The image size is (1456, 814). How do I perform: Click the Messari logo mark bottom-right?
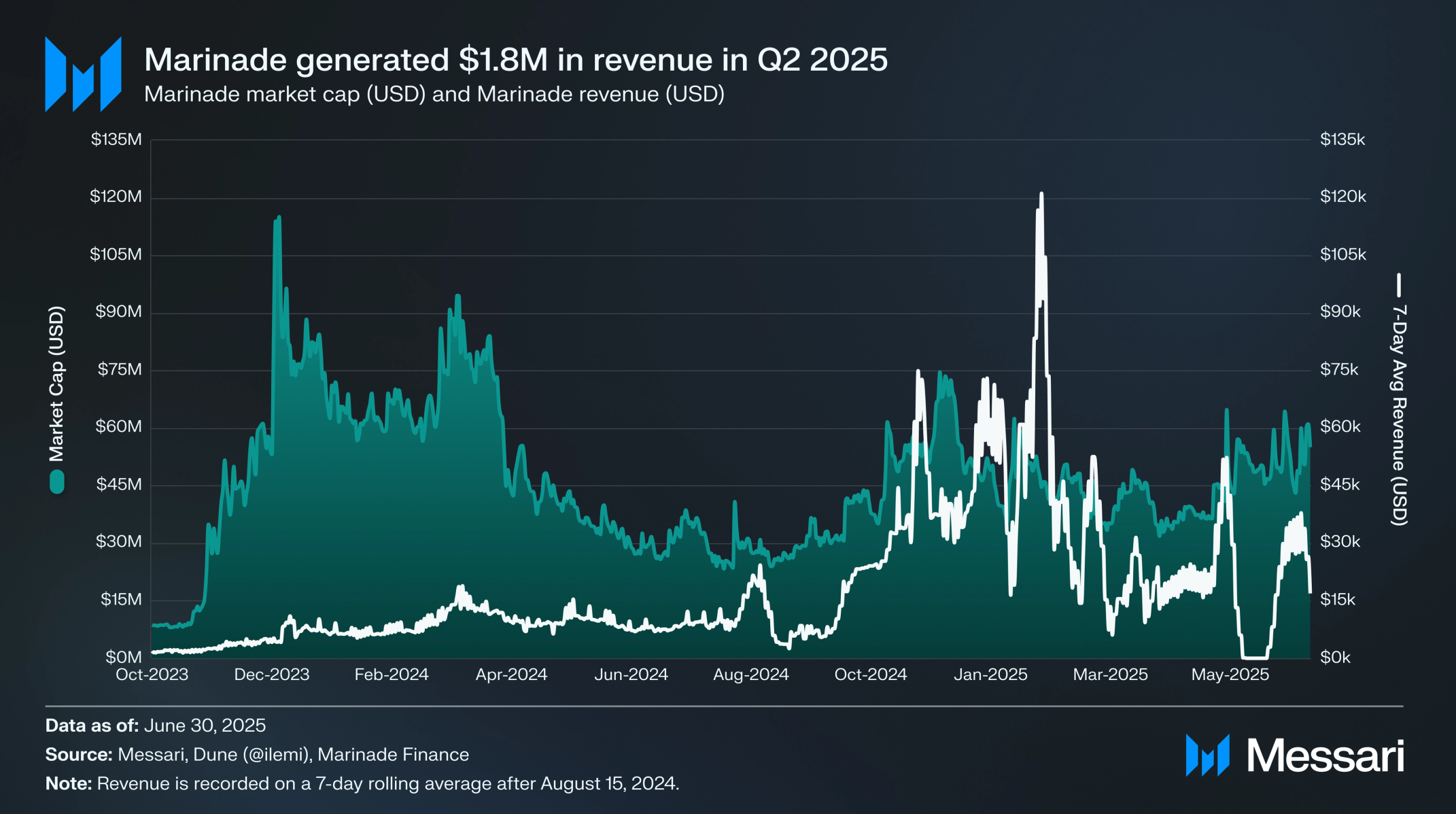click(x=1207, y=755)
